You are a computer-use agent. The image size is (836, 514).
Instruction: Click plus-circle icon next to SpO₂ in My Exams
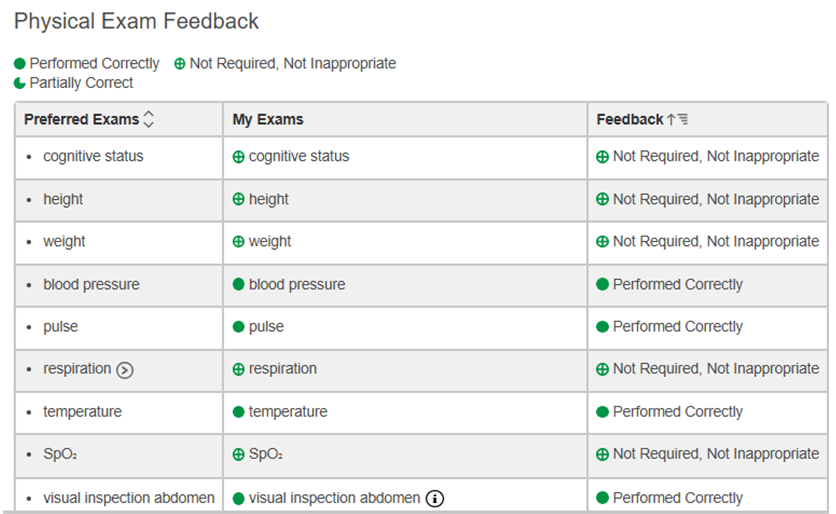coord(238,454)
